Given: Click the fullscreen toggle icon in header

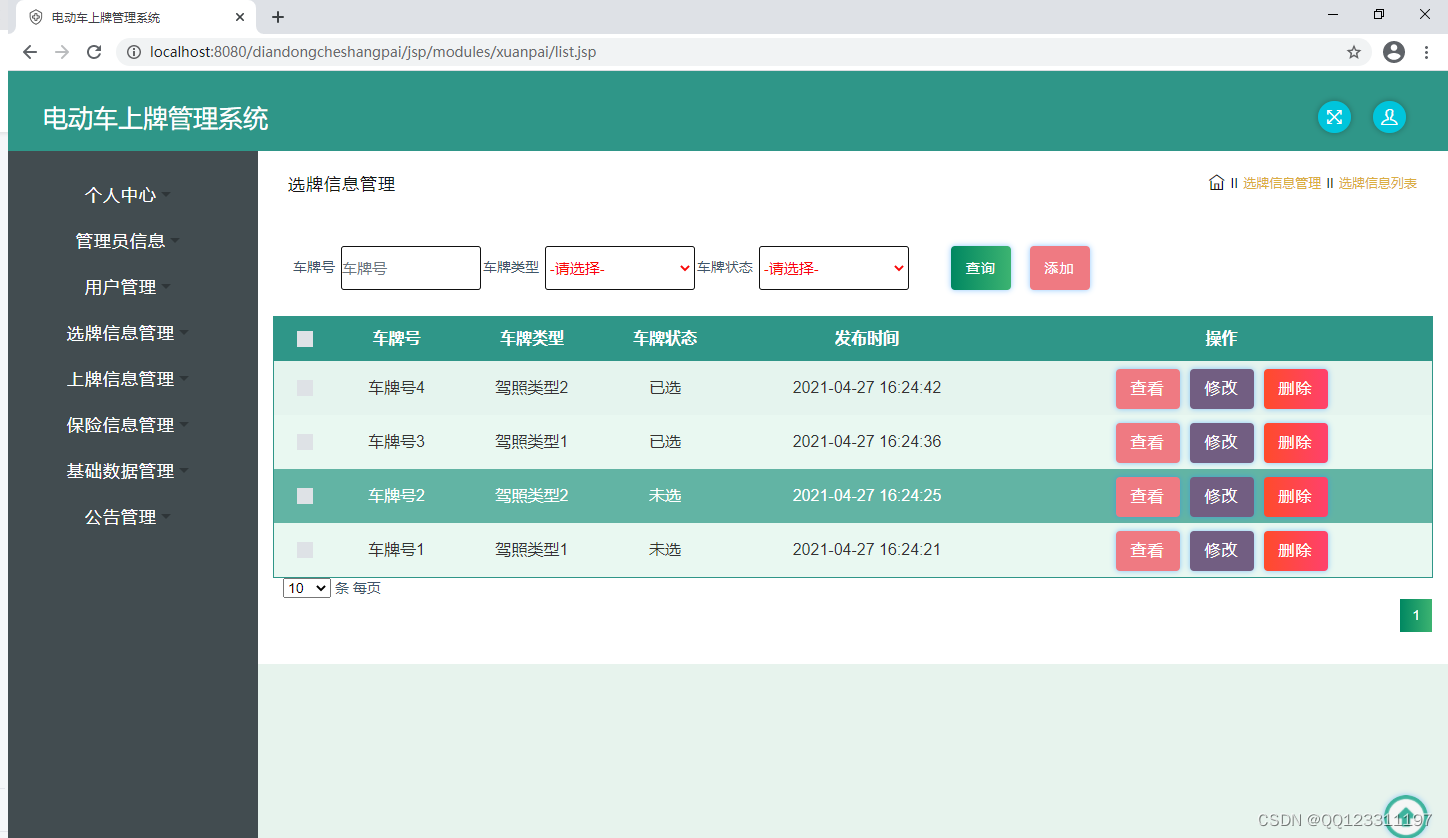Looking at the screenshot, I should [1334, 117].
